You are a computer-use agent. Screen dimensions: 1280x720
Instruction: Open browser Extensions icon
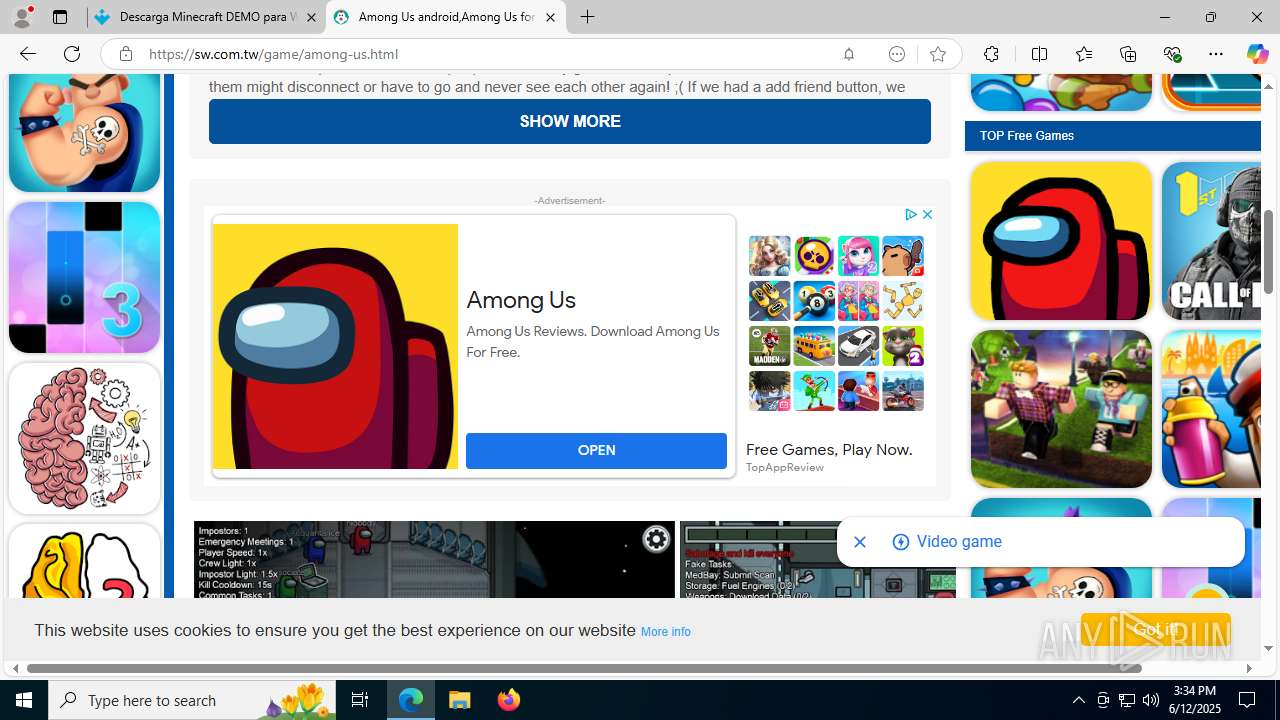[991, 54]
